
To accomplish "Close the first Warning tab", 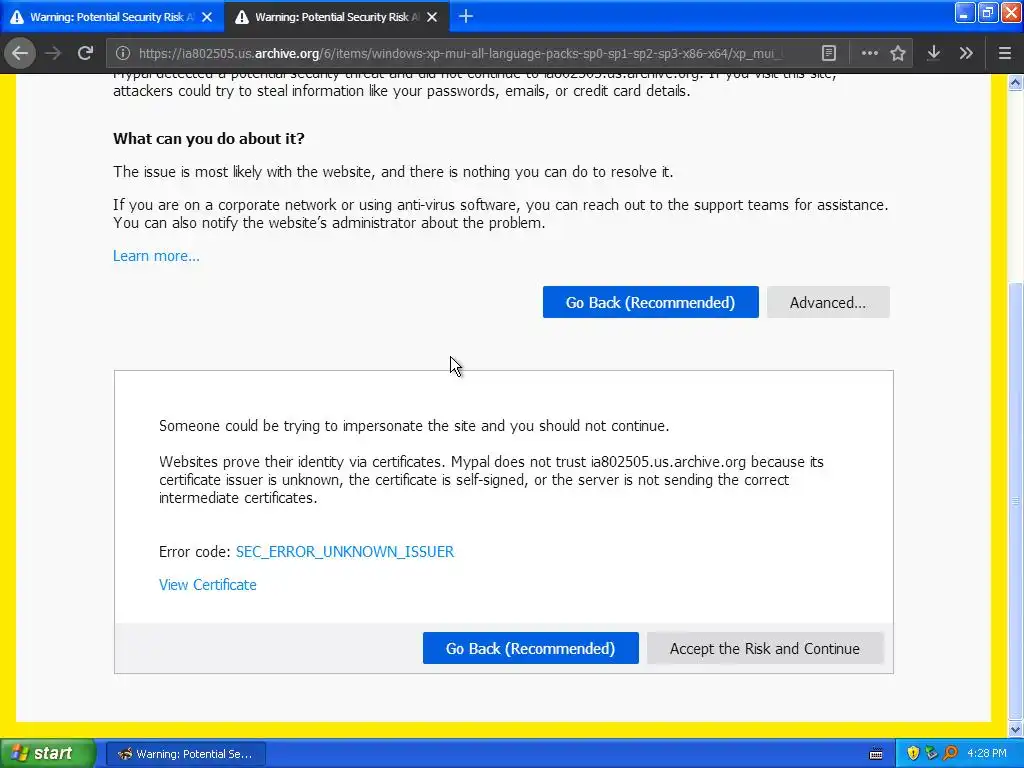I will click(207, 17).
